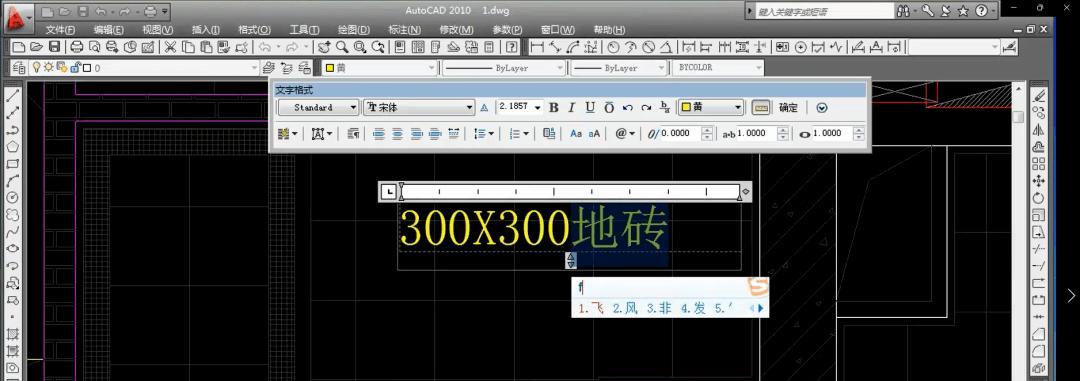
Task: Select the Polygon tool in draw toolbar
Action: (12, 147)
